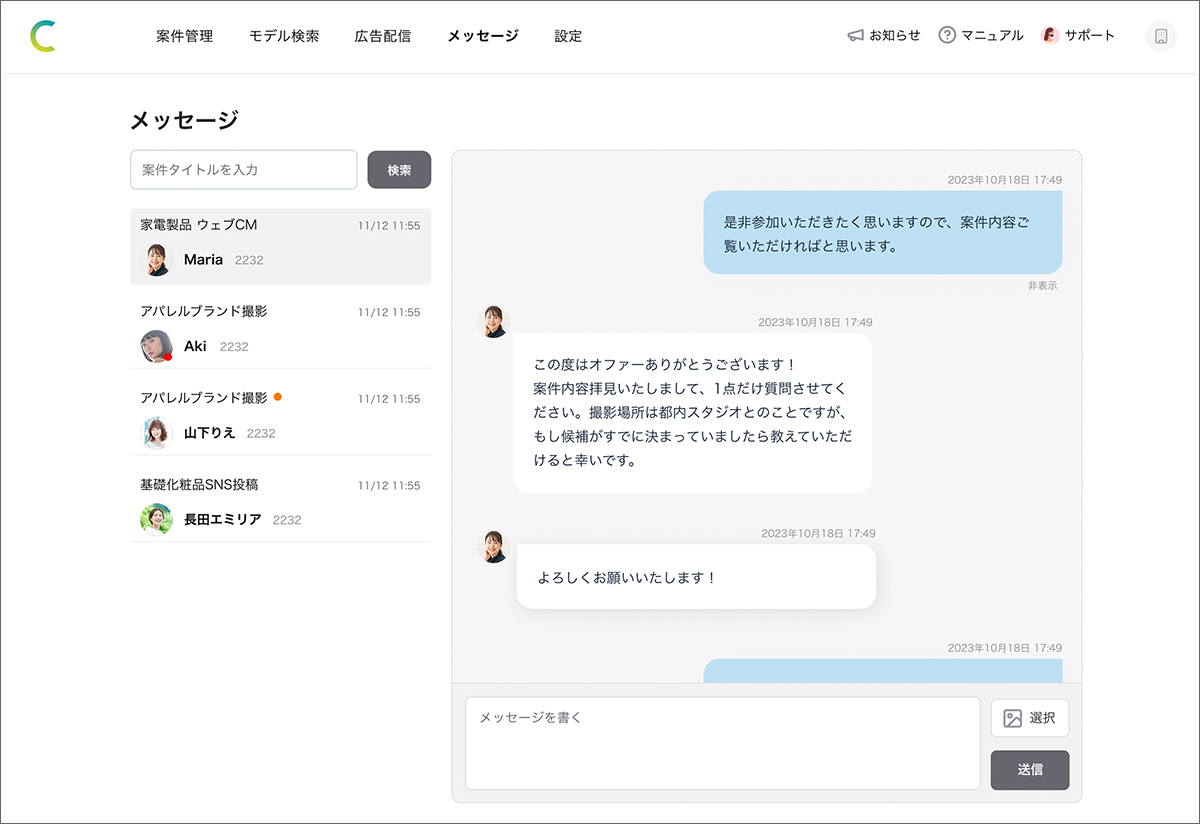This screenshot has width=1200, height=824.
Task: Open the 設定 menu
Action: [568, 36]
